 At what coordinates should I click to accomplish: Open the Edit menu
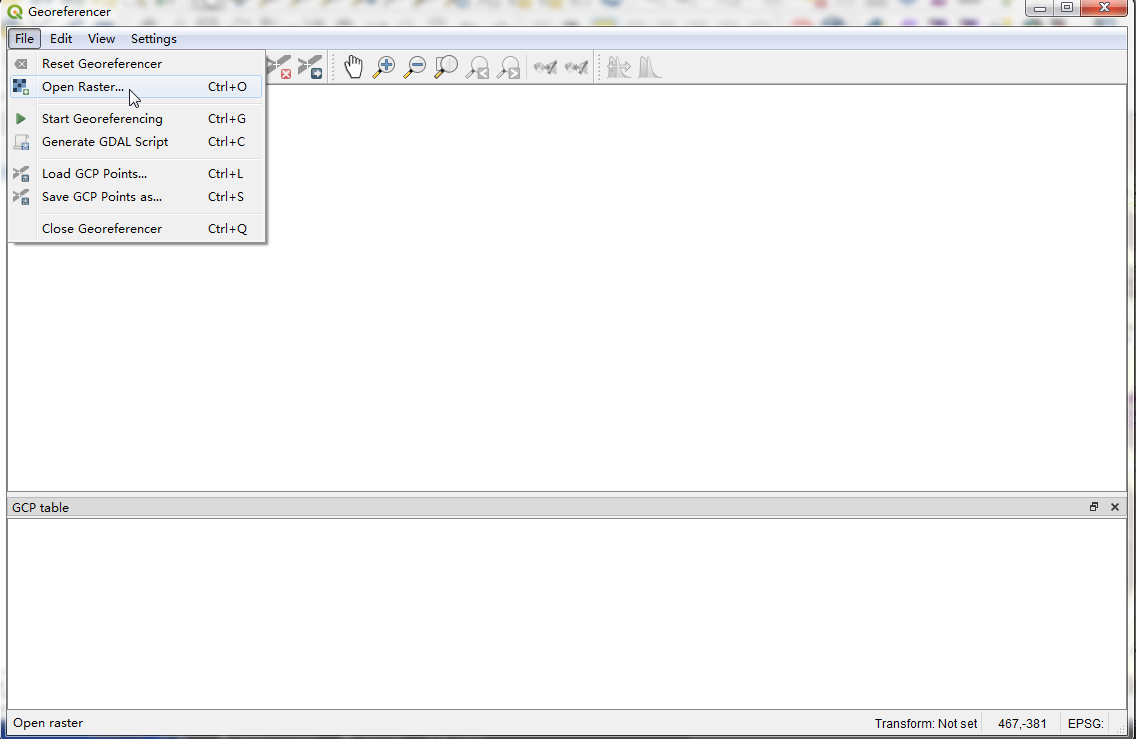[x=61, y=38]
